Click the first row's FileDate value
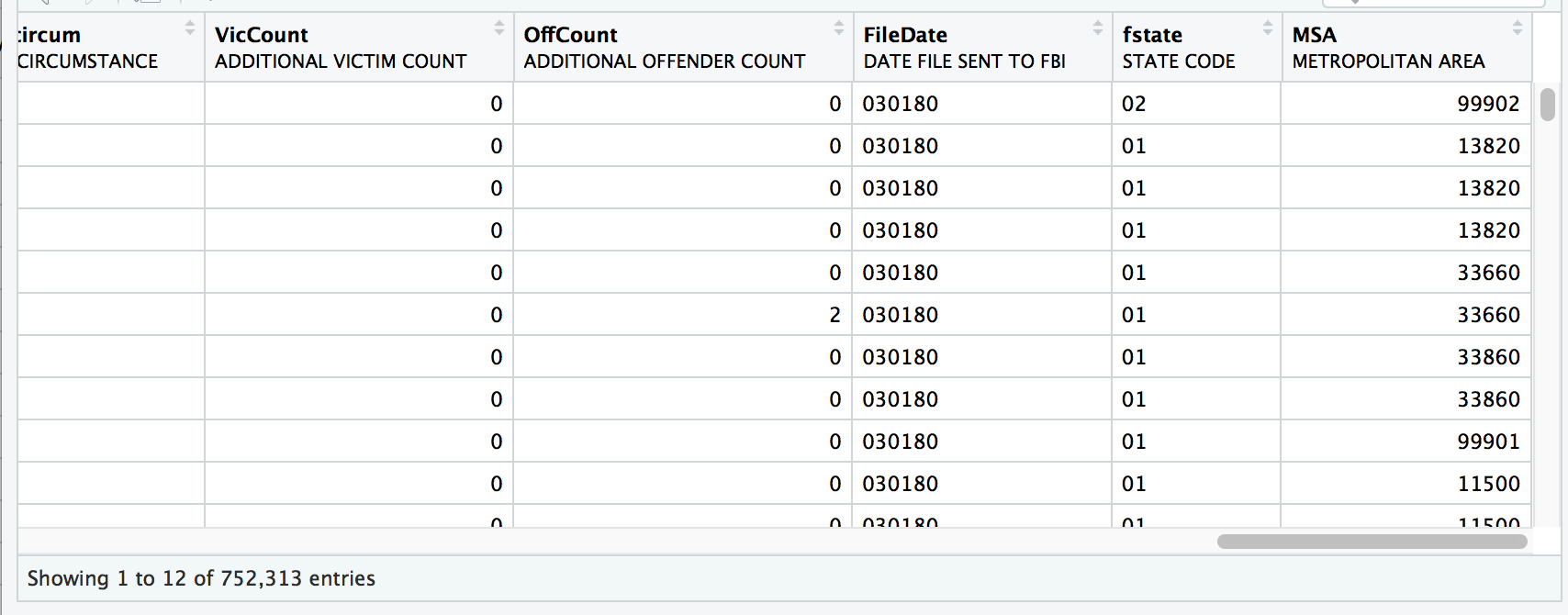The width and height of the screenshot is (1568, 615). click(900, 104)
